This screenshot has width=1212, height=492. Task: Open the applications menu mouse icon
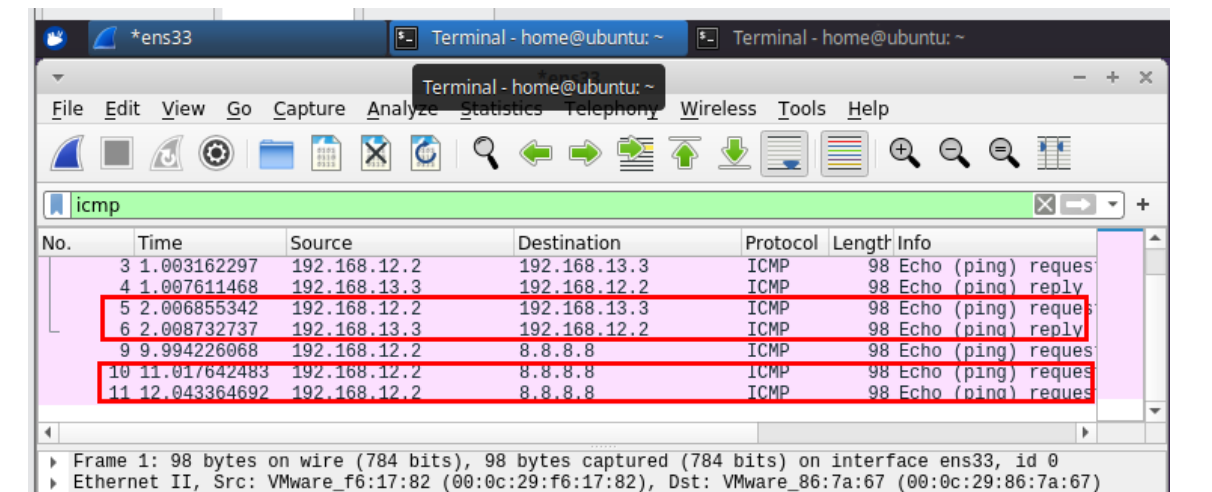click(x=56, y=38)
